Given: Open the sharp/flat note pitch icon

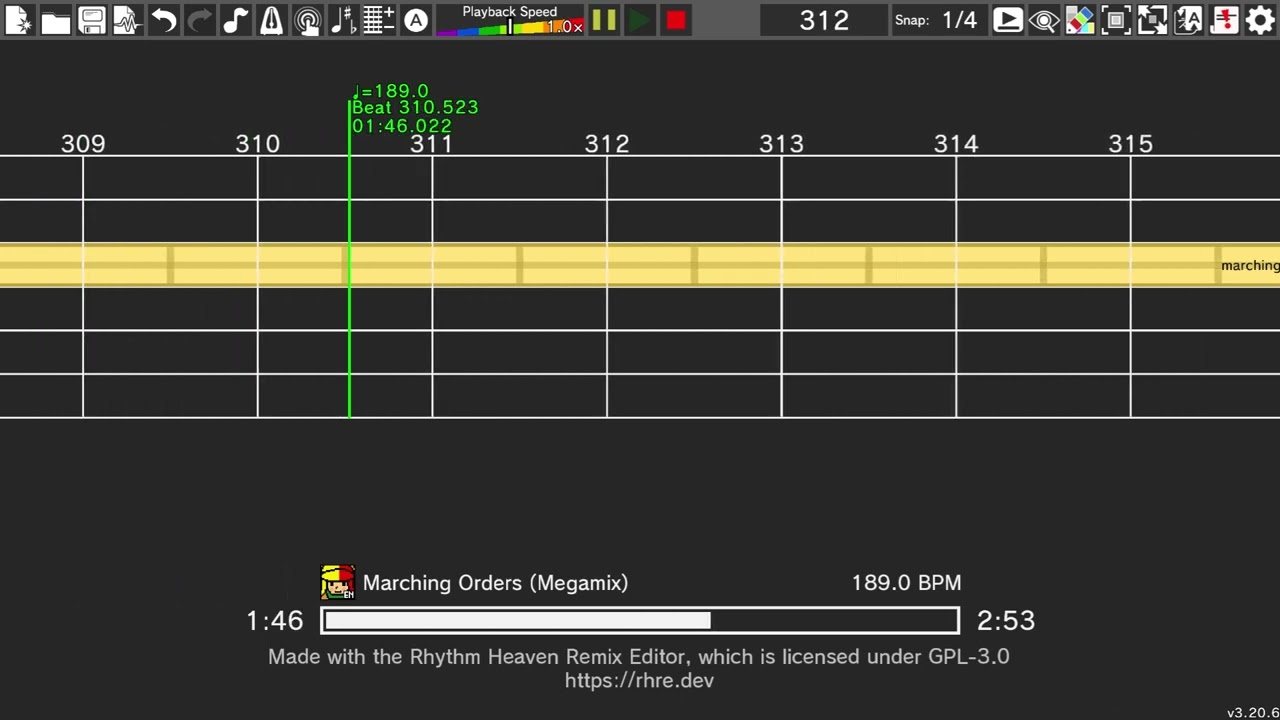Looking at the screenshot, I should click(343, 20).
